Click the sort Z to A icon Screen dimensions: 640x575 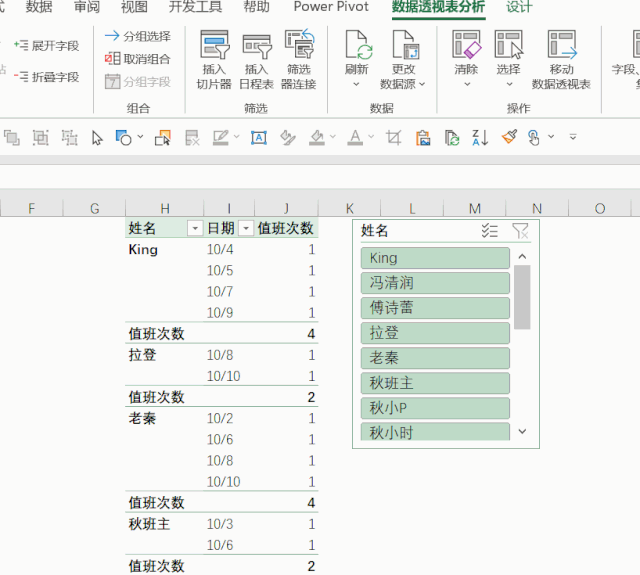[x=480, y=138]
